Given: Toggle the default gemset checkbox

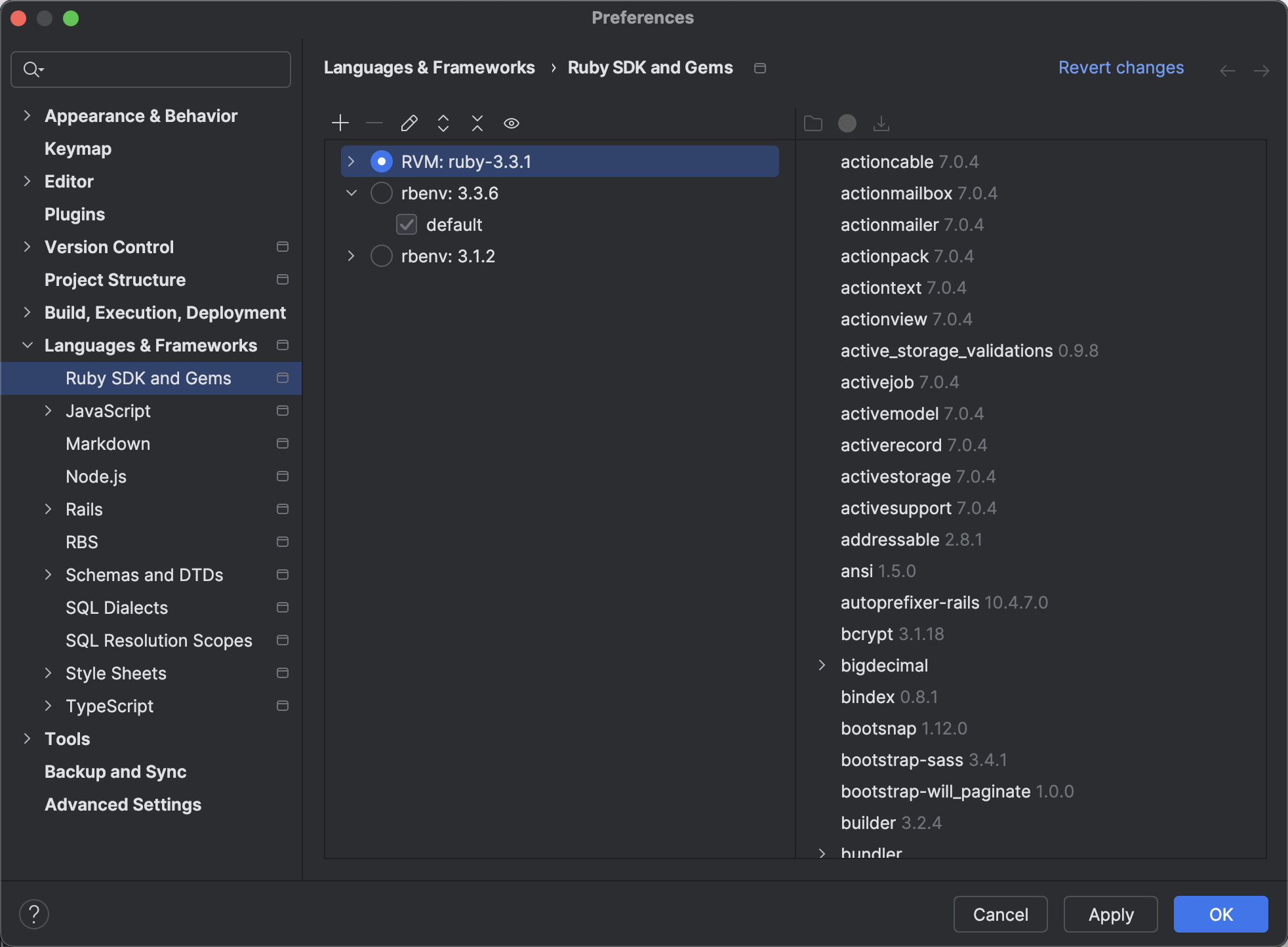Looking at the screenshot, I should click(x=407, y=225).
